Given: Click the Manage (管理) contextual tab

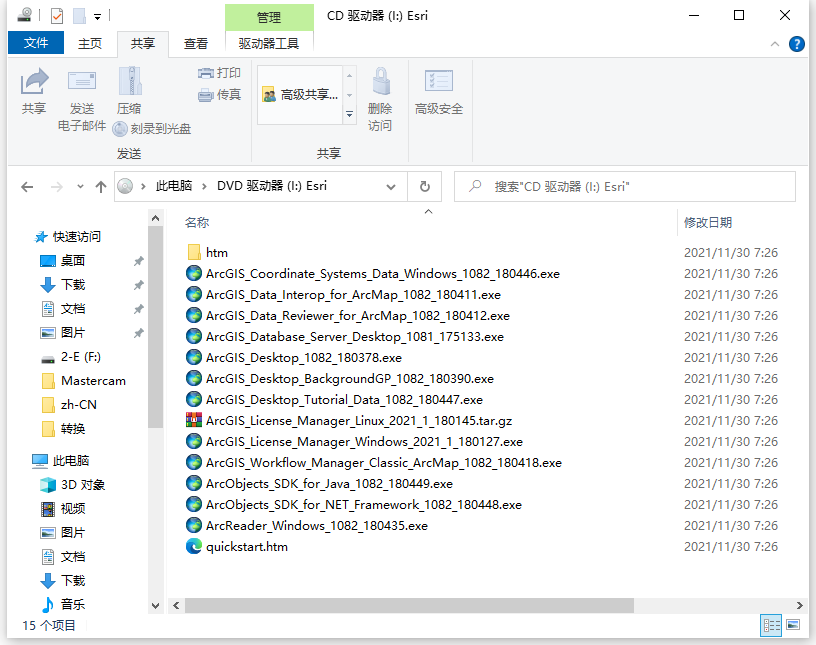Looking at the screenshot, I should pyautogui.click(x=269, y=17).
